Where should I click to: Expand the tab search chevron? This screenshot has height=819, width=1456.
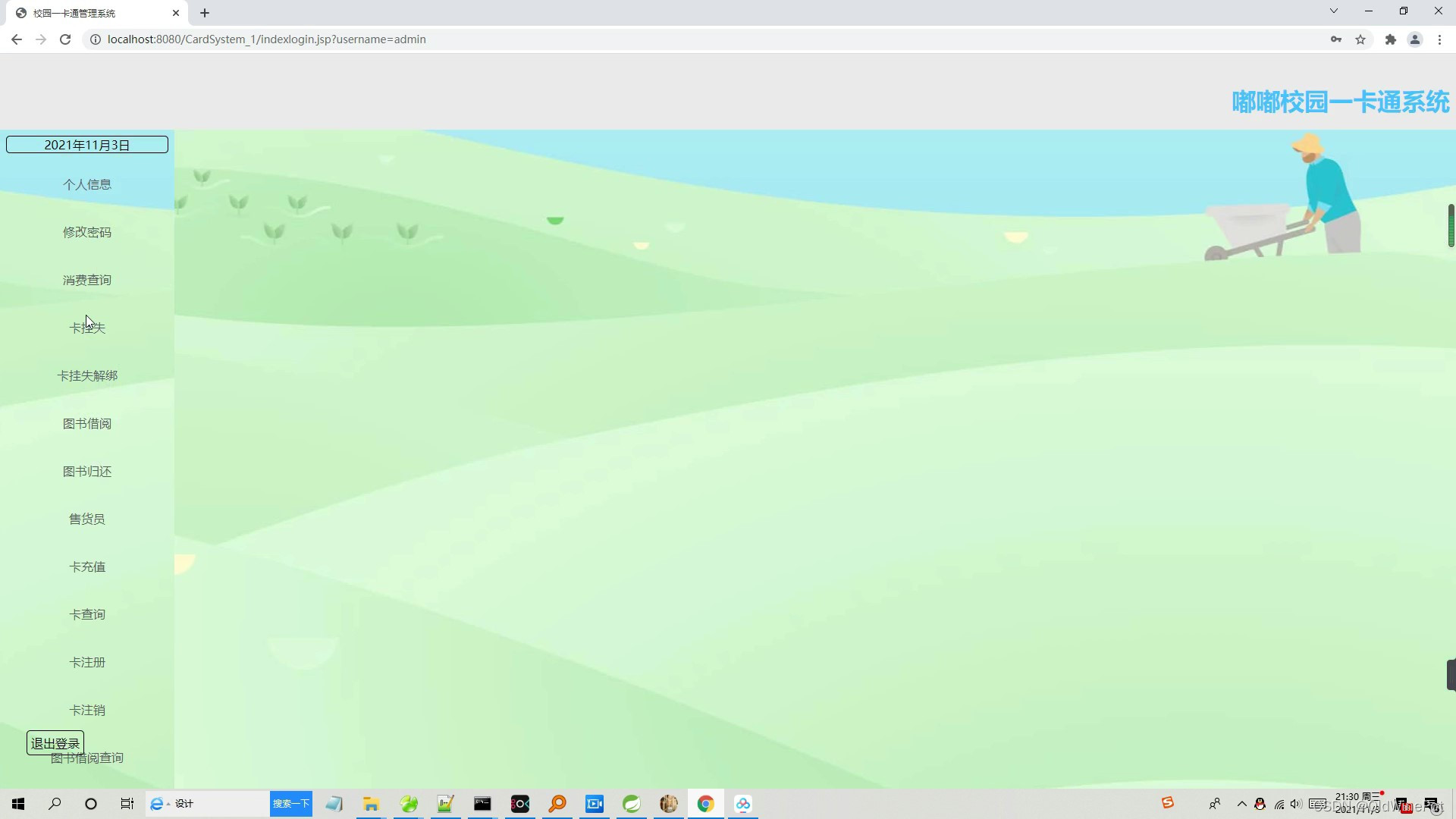tap(1333, 11)
